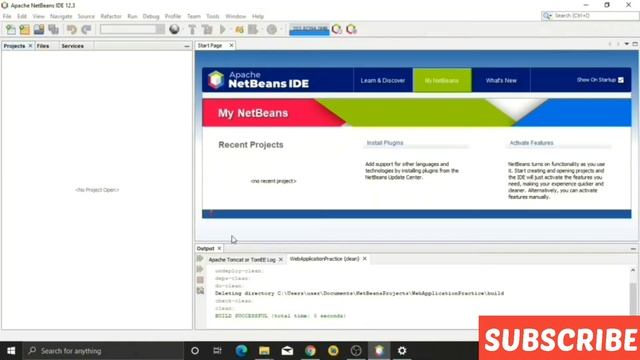Maximize the editor window area

(x=635, y=44)
